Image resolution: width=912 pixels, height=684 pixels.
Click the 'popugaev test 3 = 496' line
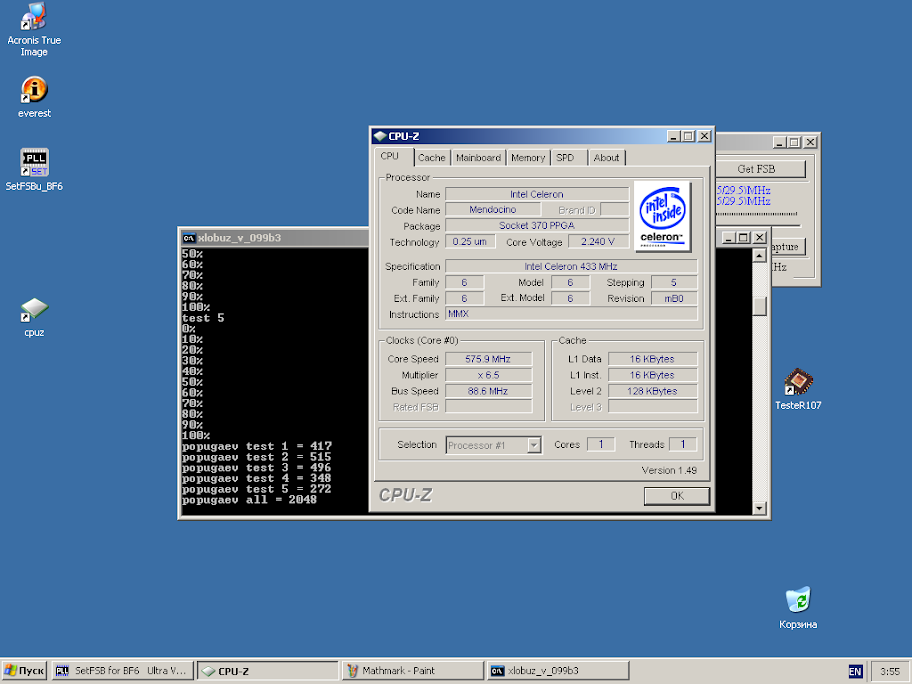click(256, 468)
